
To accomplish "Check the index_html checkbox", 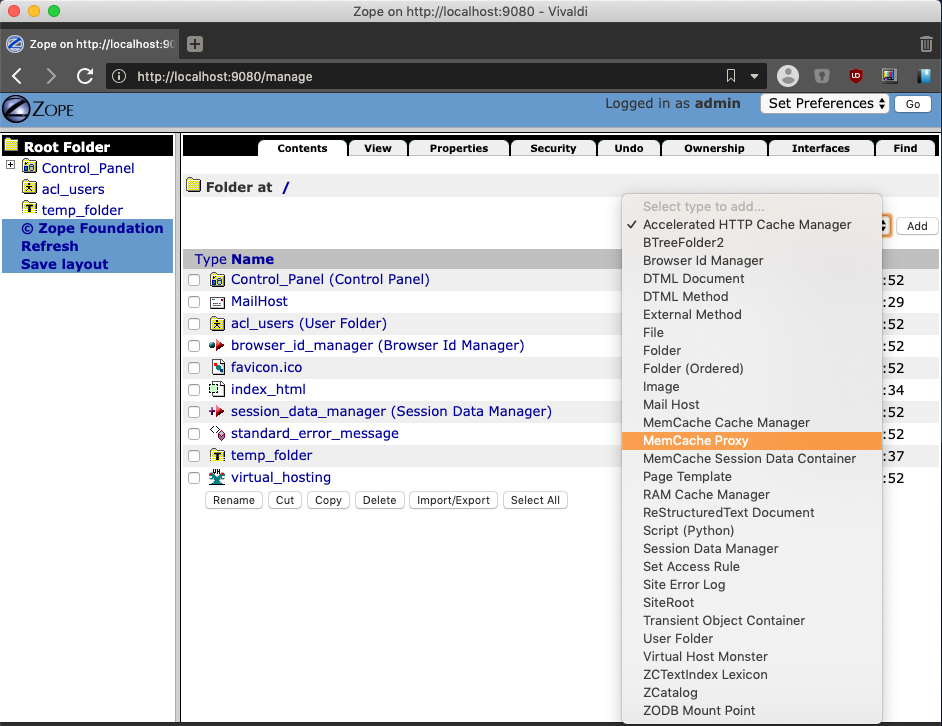I will click(193, 390).
